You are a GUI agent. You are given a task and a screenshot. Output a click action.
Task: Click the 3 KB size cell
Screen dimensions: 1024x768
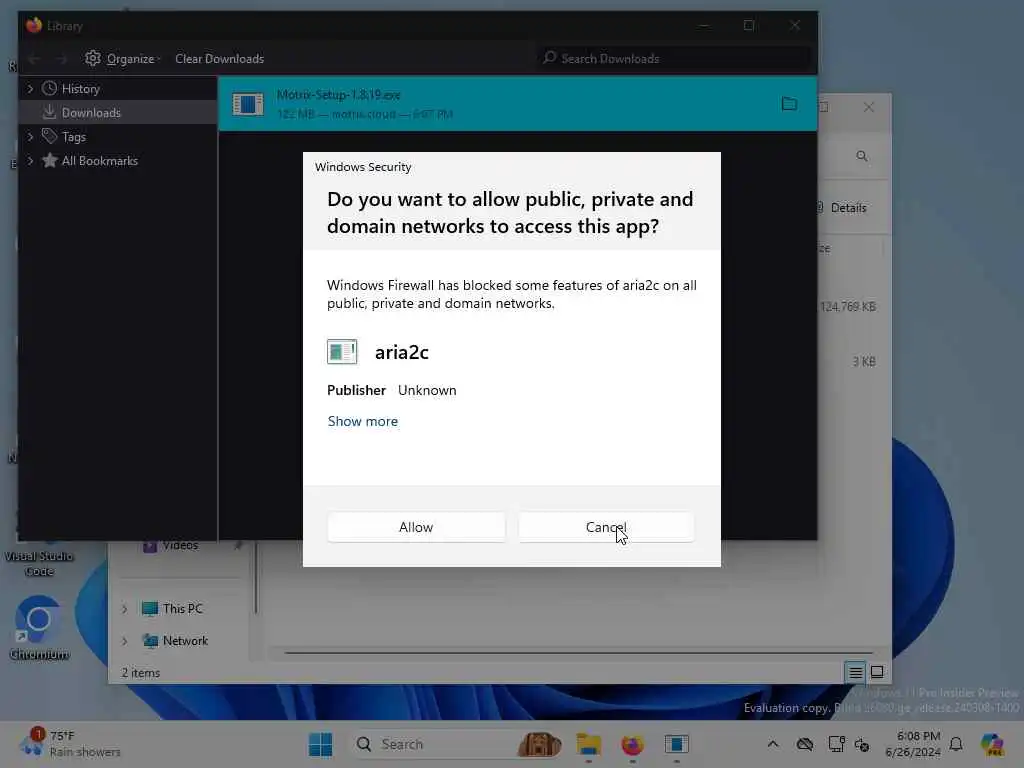click(863, 361)
